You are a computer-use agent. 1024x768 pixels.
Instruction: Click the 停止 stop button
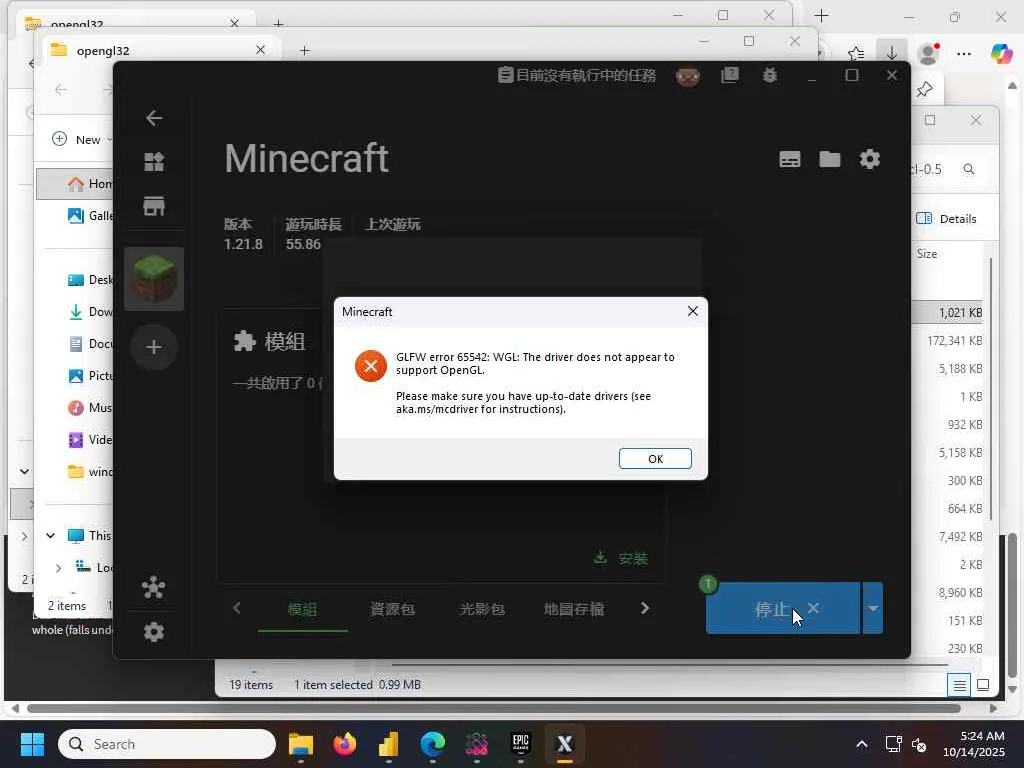tap(782, 609)
